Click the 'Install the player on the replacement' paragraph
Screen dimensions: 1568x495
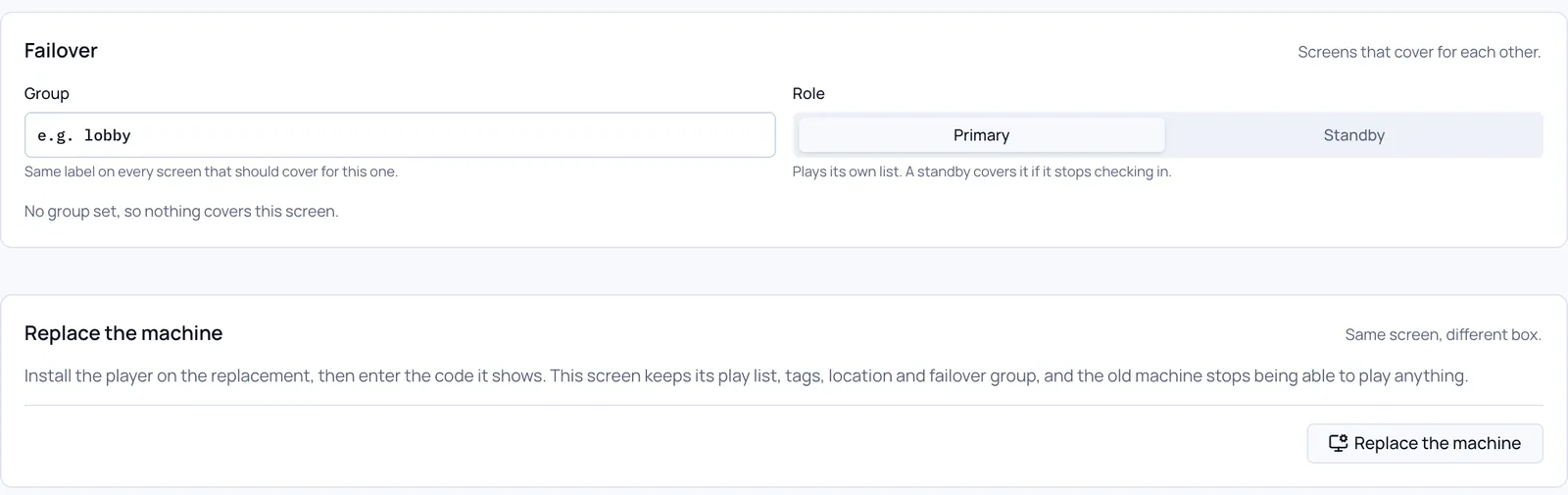pyautogui.click(x=746, y=375)
